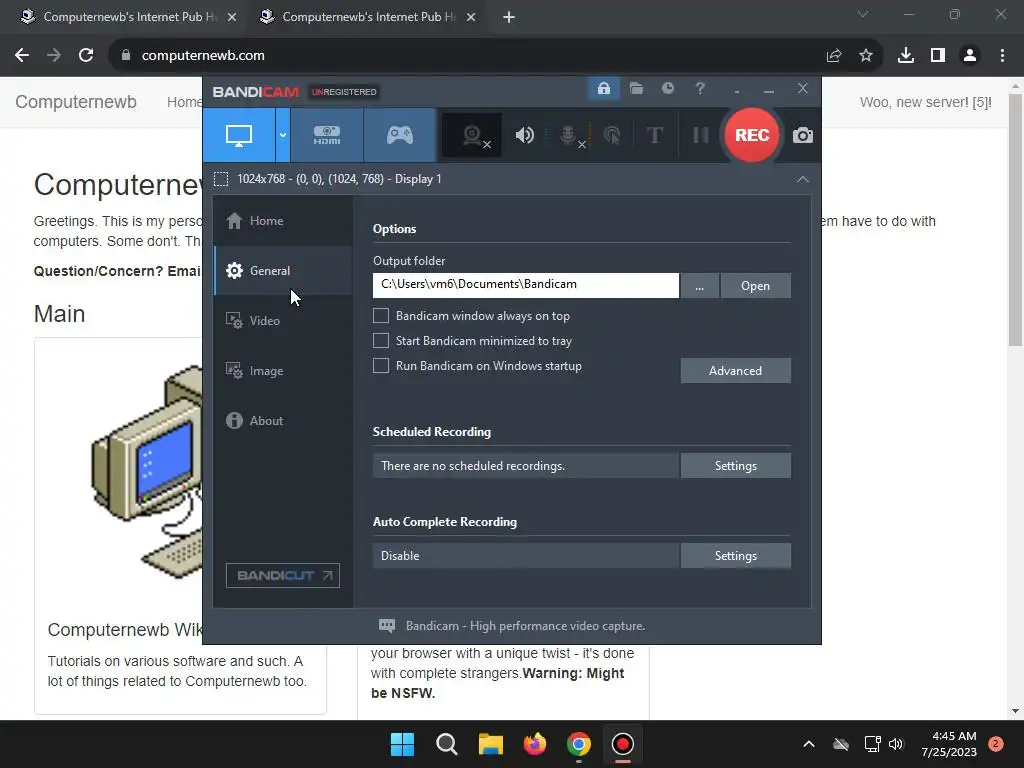Click Open next to output folder
Image resolution: width=1024 pixels, height=768 pixels.
(756, 285)
